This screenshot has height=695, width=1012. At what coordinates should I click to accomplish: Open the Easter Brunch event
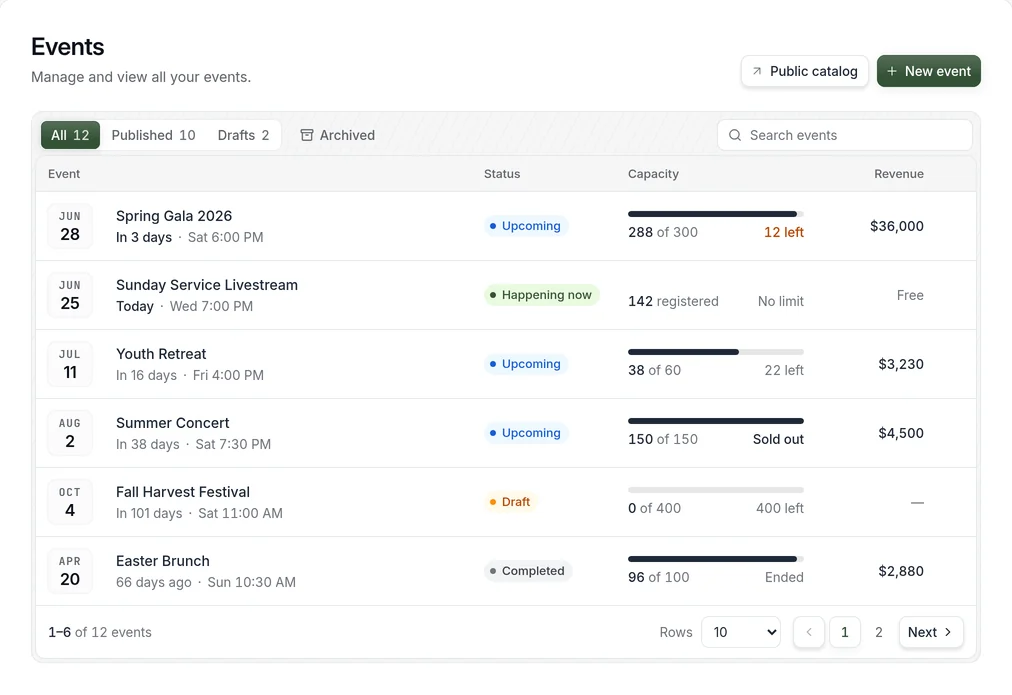coord(163,561)
